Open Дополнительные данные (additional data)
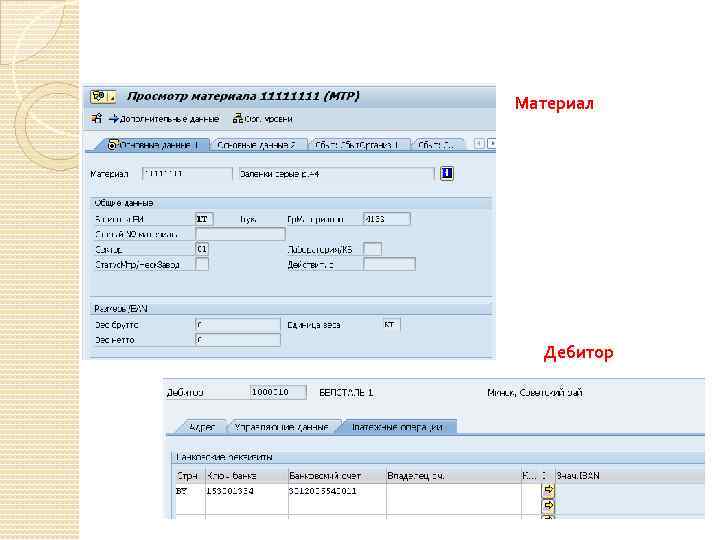The height and width of the screenshot is (540, 720). click(x=164, y=119)
